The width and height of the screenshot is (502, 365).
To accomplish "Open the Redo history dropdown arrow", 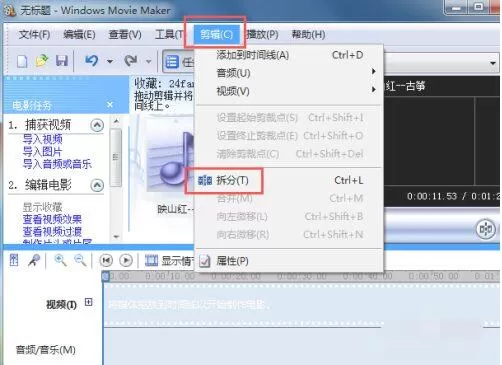I will click(x=149, y=61).
